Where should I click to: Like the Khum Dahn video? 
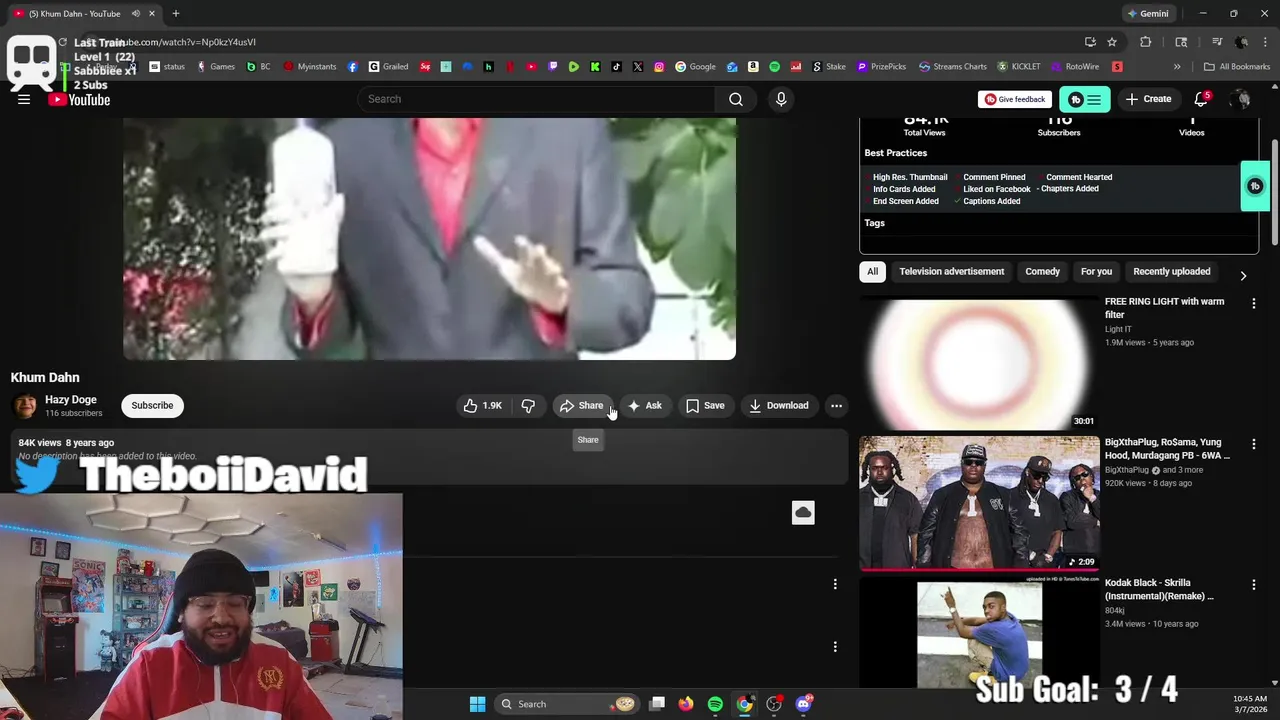coord(483,405)
